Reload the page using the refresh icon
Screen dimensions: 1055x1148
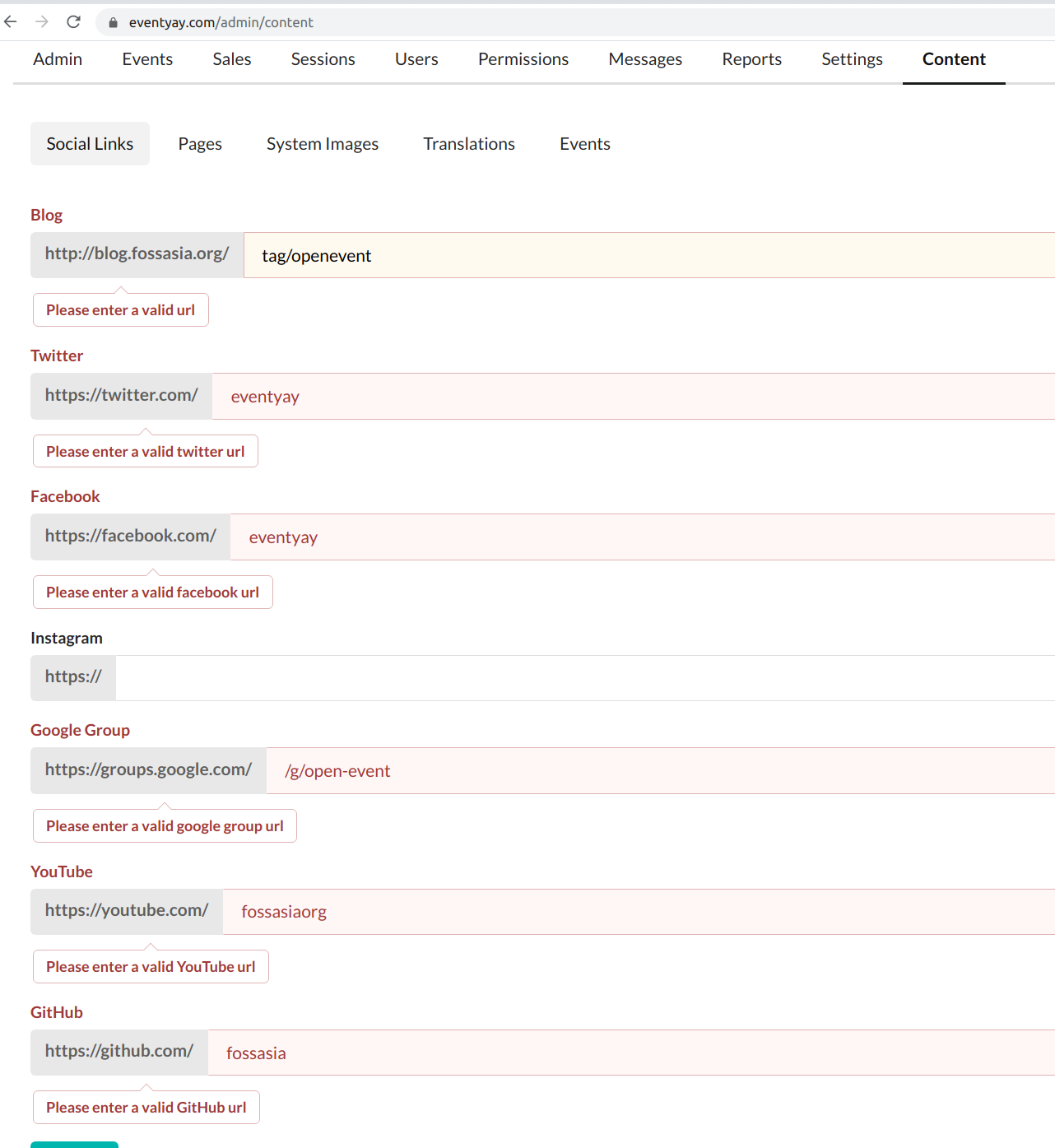pyautogui.click(x=73, y=22)
